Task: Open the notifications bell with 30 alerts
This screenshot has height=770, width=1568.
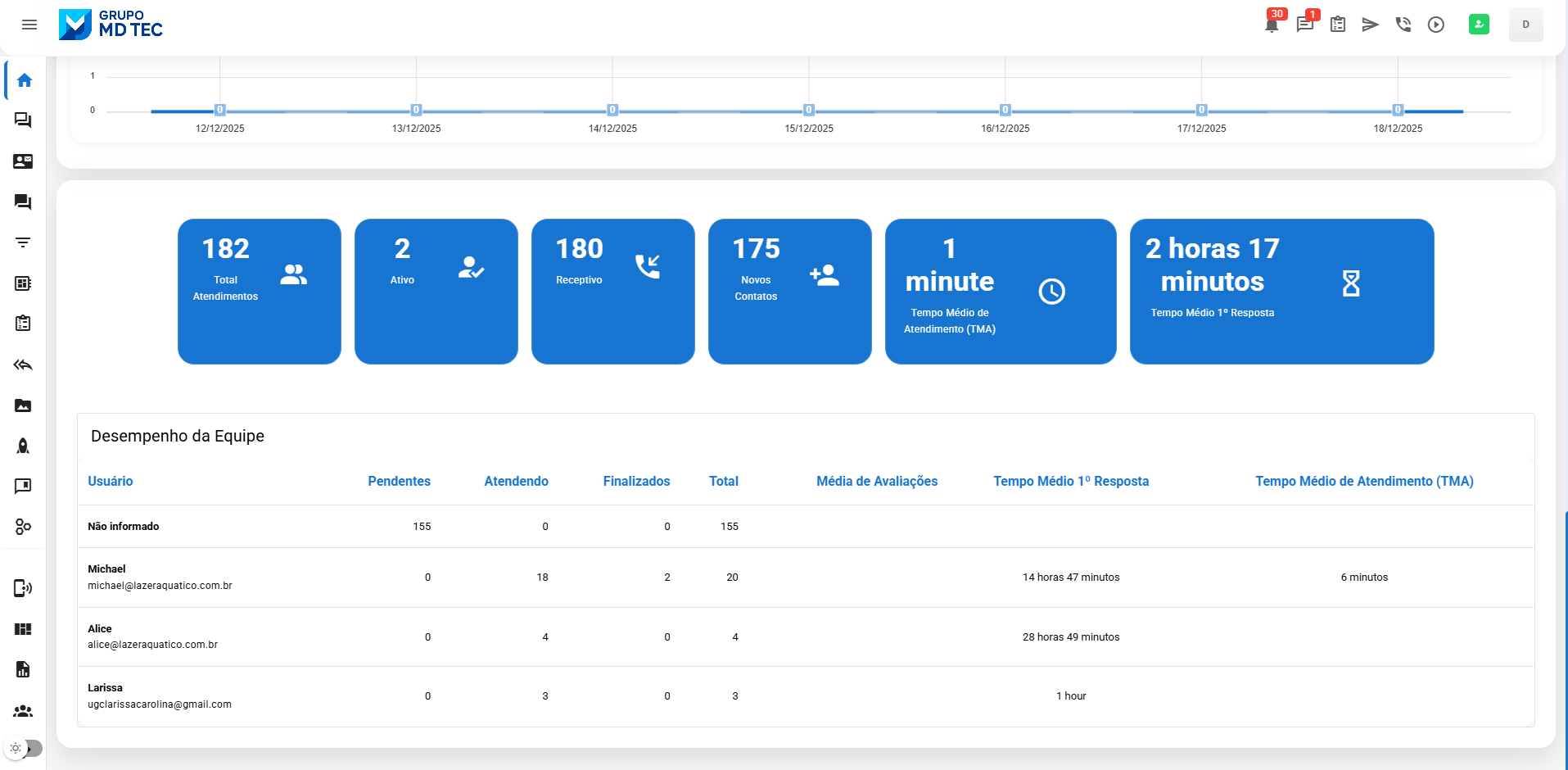Action: tap(1272, 25)
